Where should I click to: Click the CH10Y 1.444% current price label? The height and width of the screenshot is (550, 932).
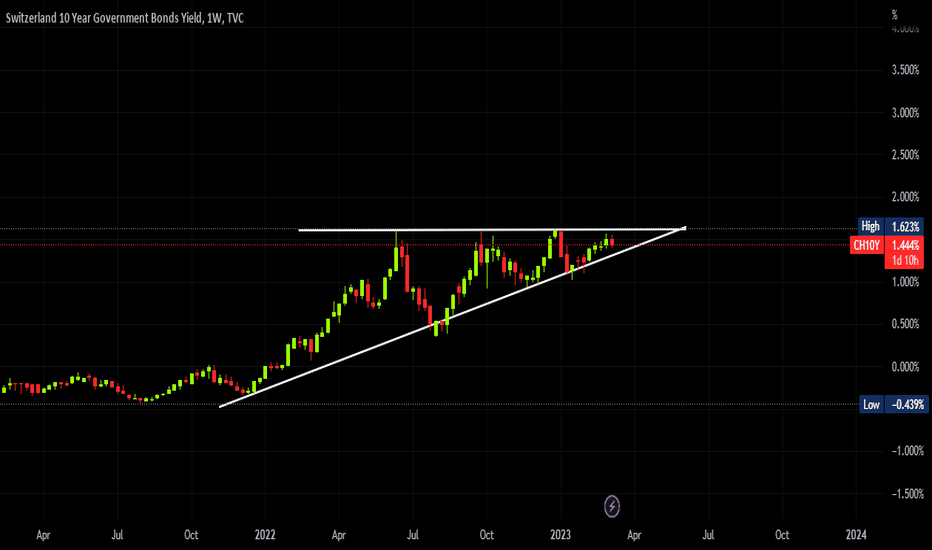886,245
